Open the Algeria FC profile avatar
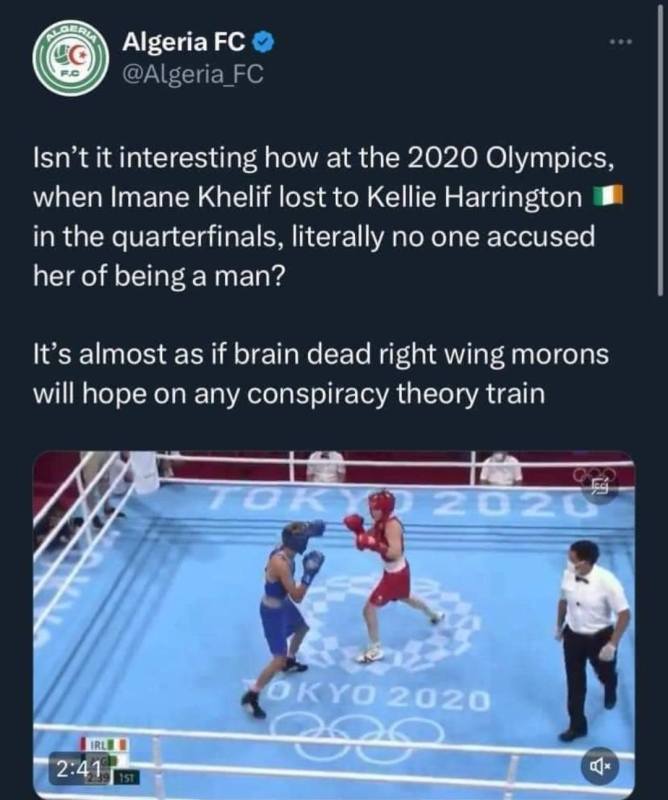 pyautogui.click(x=70, y=58)
